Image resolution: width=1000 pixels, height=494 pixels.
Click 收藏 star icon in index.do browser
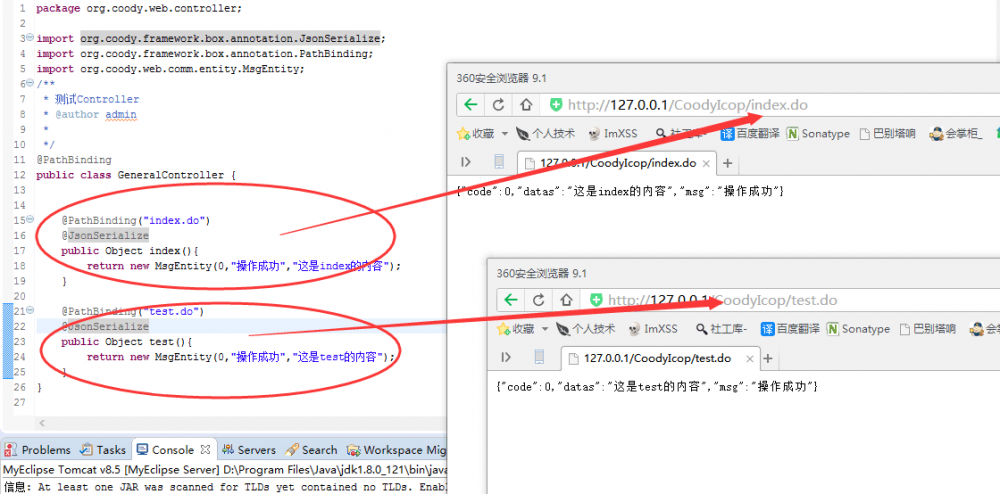coord(463,134)
